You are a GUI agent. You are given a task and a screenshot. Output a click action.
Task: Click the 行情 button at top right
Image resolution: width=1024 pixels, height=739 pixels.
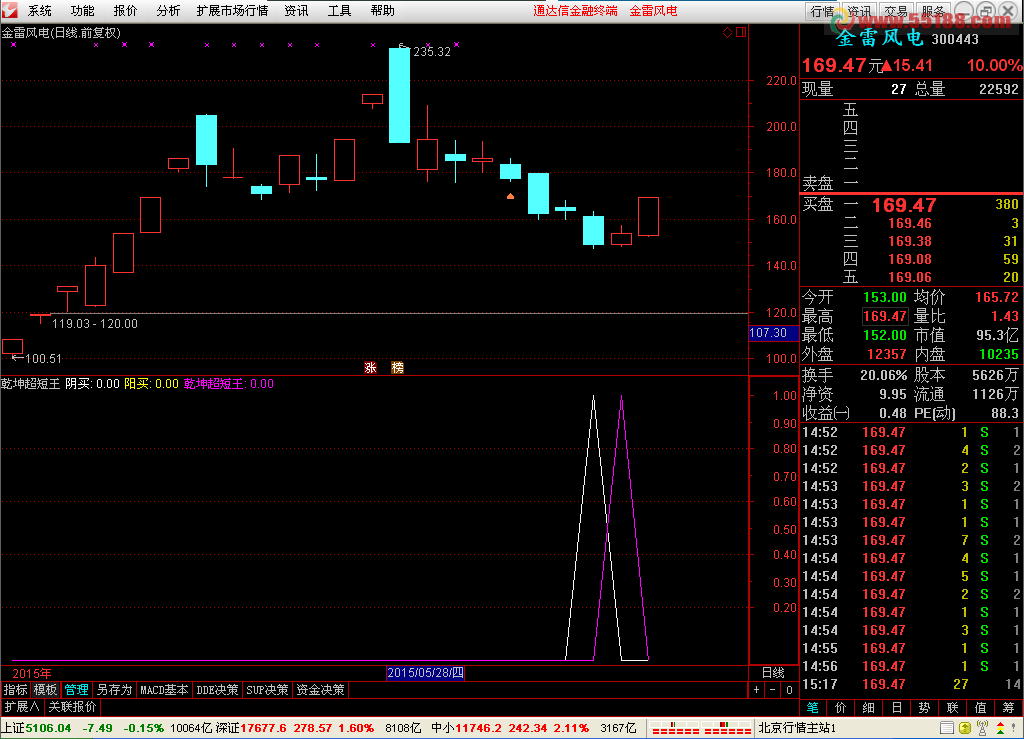coord(822,11)
